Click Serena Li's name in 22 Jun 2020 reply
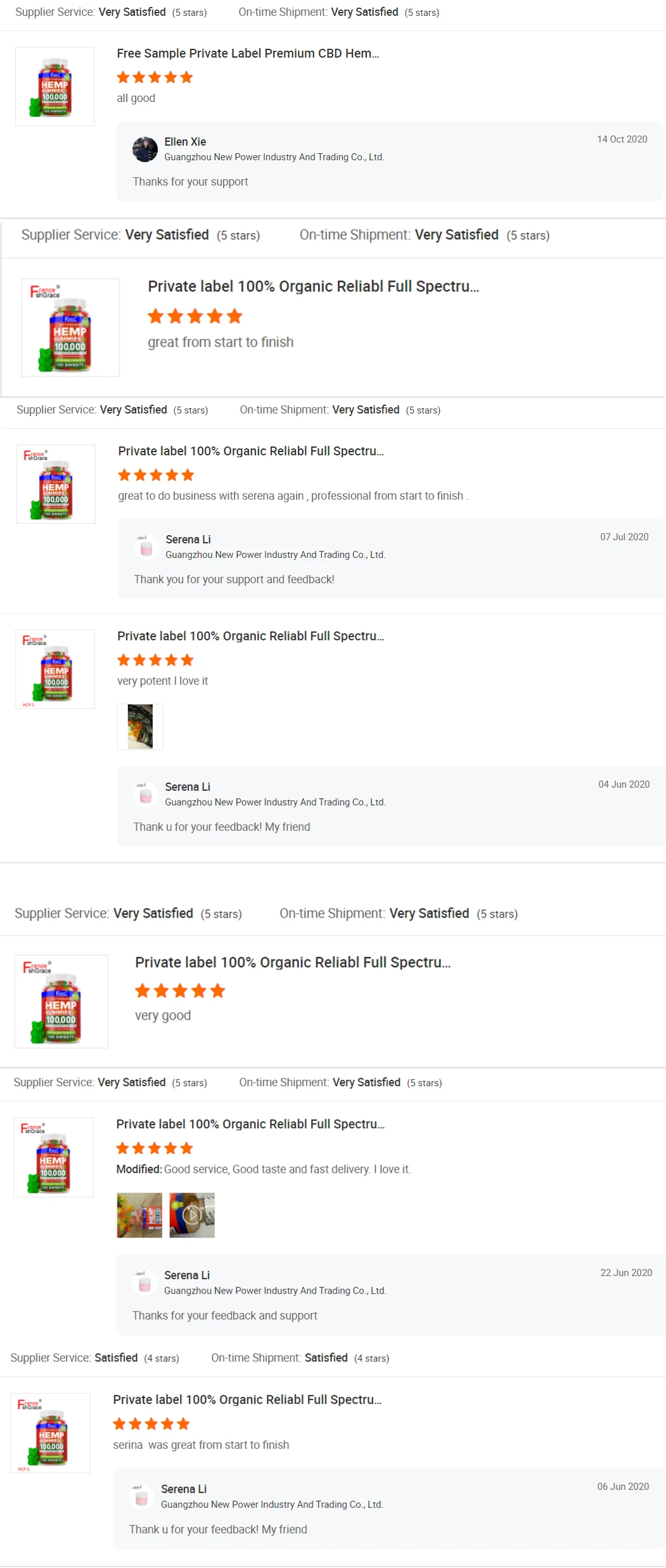The width and height of the screenshot is (666, 1568). [187, 1275]
